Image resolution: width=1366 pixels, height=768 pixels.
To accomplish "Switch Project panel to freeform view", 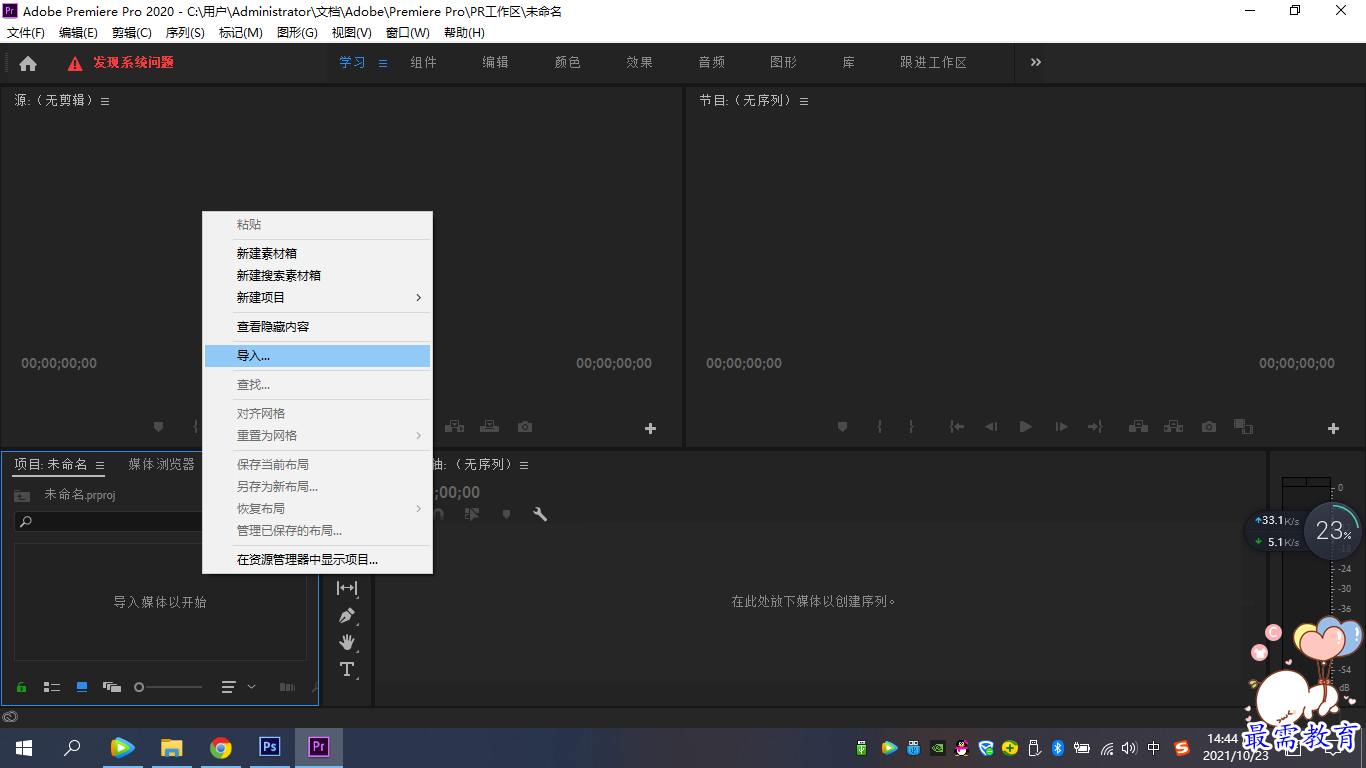I will click(112, 687).
